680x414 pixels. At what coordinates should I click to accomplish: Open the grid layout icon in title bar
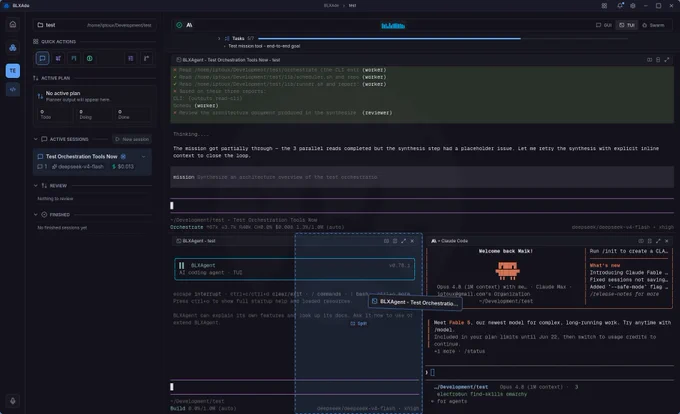pyautogui.click(x=604, y=6)
